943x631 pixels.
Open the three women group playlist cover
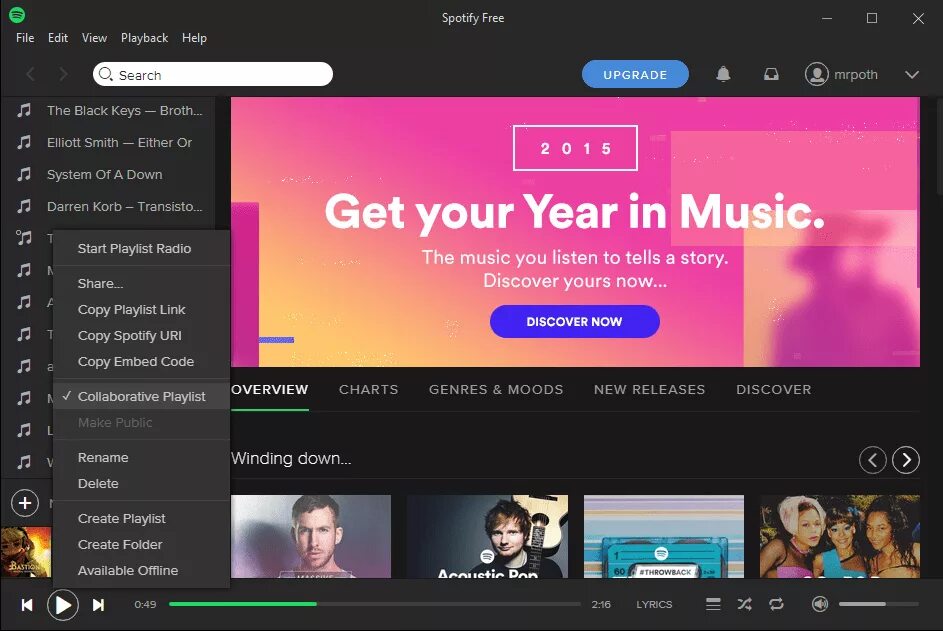pyautogui.click(x=840, y=537)
